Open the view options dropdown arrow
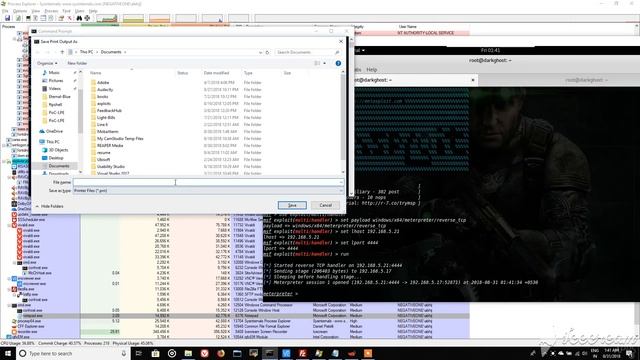640x360 pixels. 324,63
